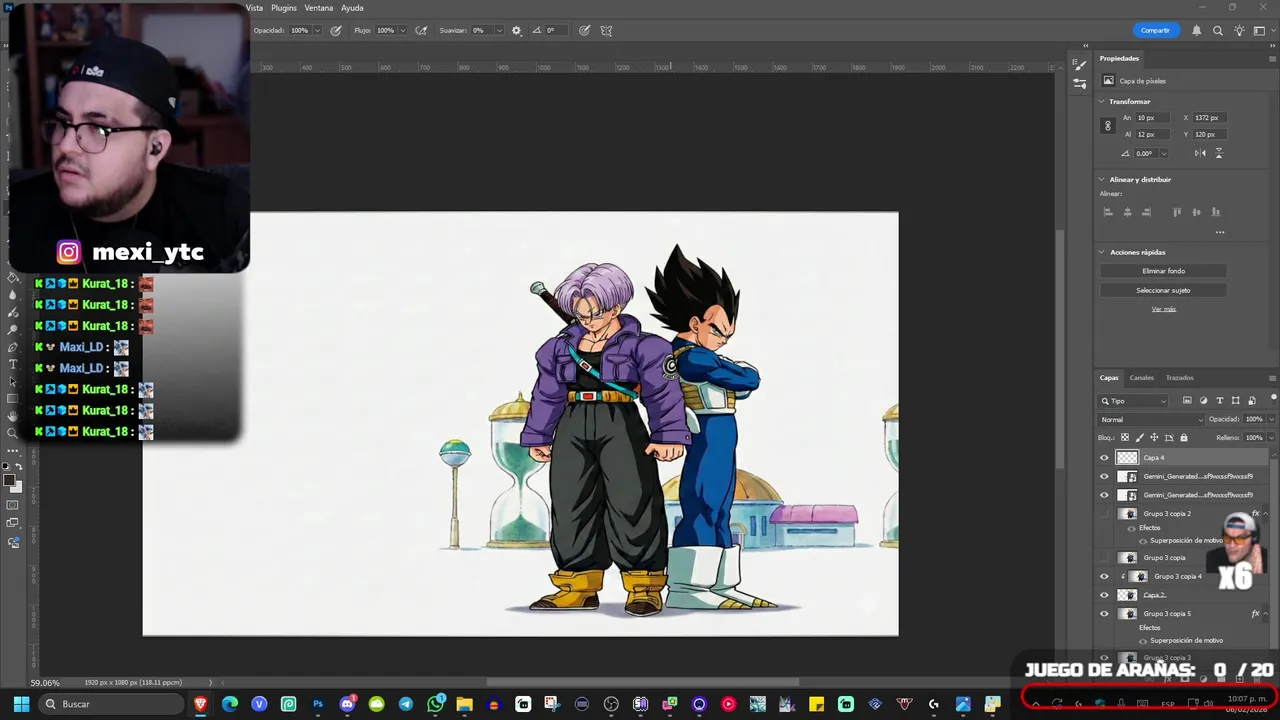Click the link width and height icon
The image size is (1280, 720).
1107,126
